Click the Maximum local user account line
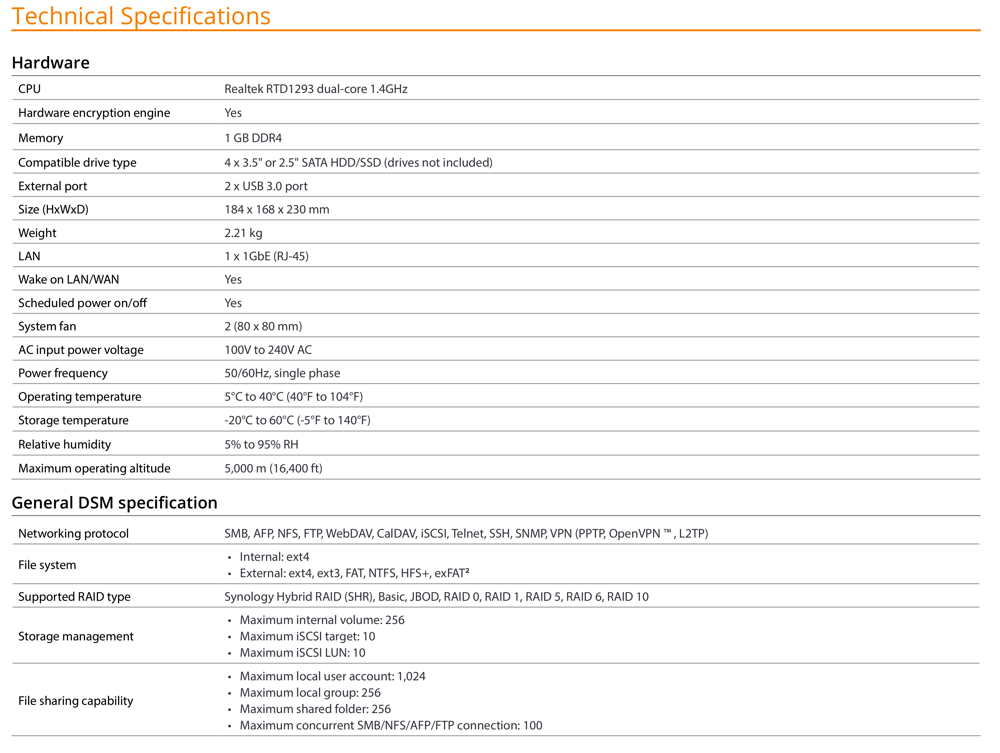This screenshot has height=753, width=1000. [332, 676]
